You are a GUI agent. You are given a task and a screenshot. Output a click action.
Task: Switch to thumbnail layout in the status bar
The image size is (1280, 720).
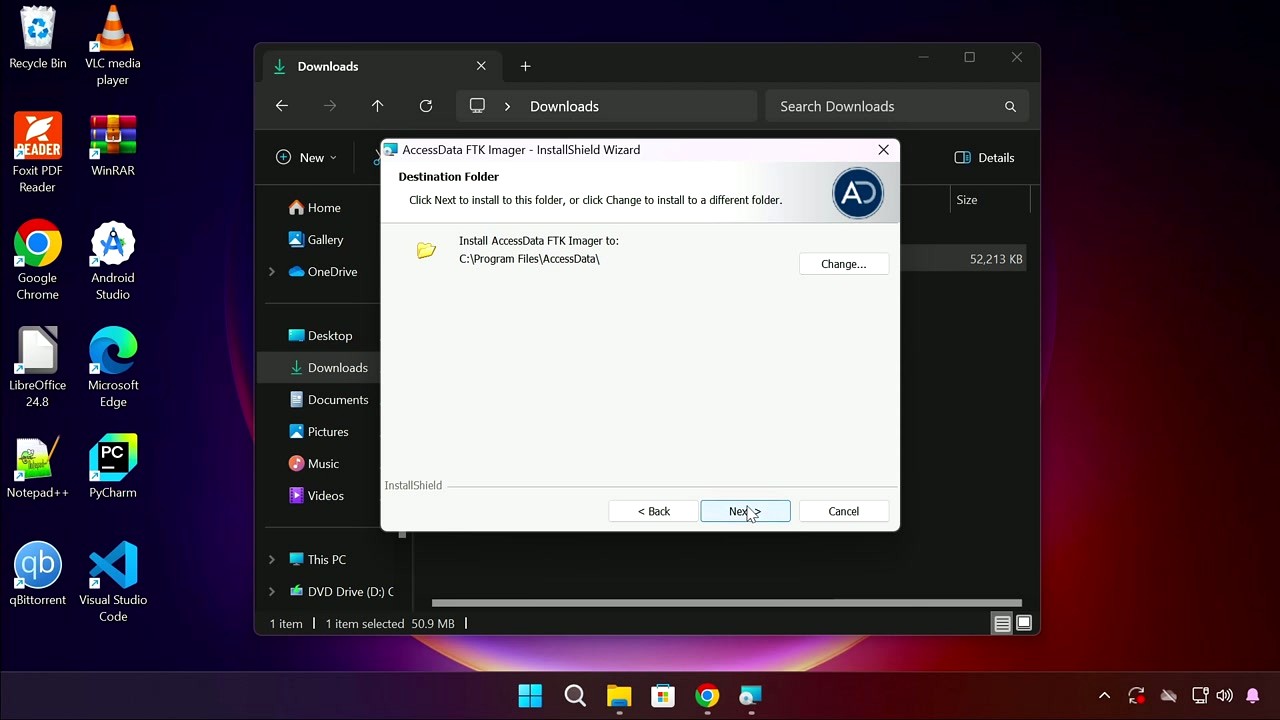pos(1024,622)
